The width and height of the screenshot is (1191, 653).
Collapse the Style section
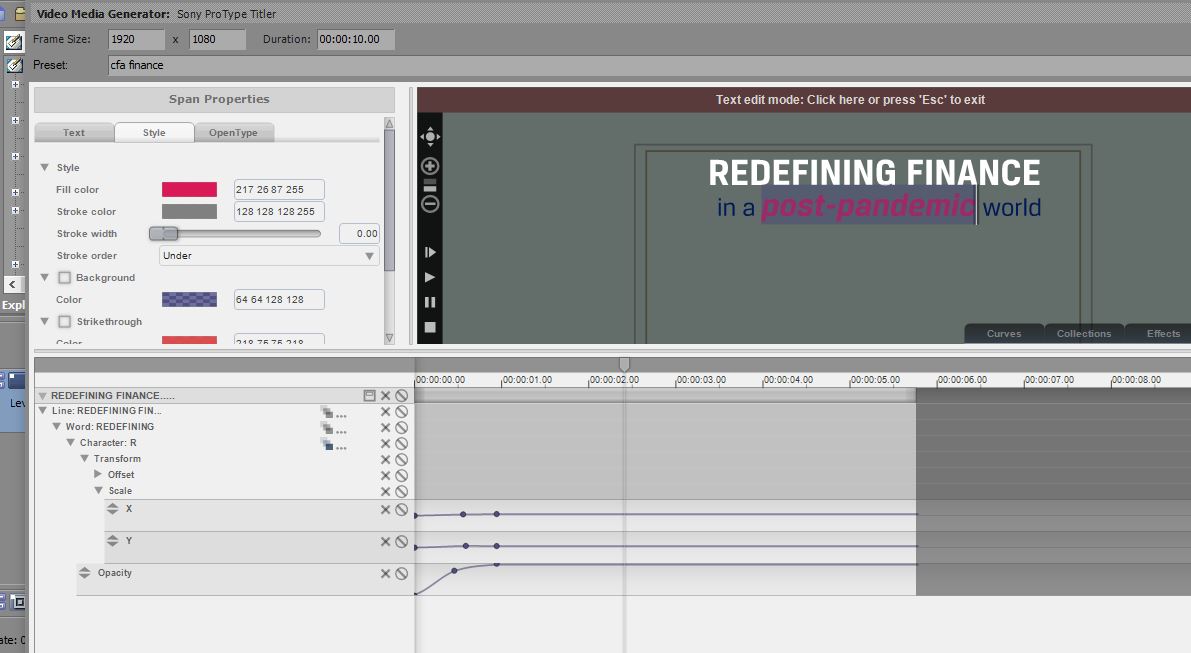(44, 168)
